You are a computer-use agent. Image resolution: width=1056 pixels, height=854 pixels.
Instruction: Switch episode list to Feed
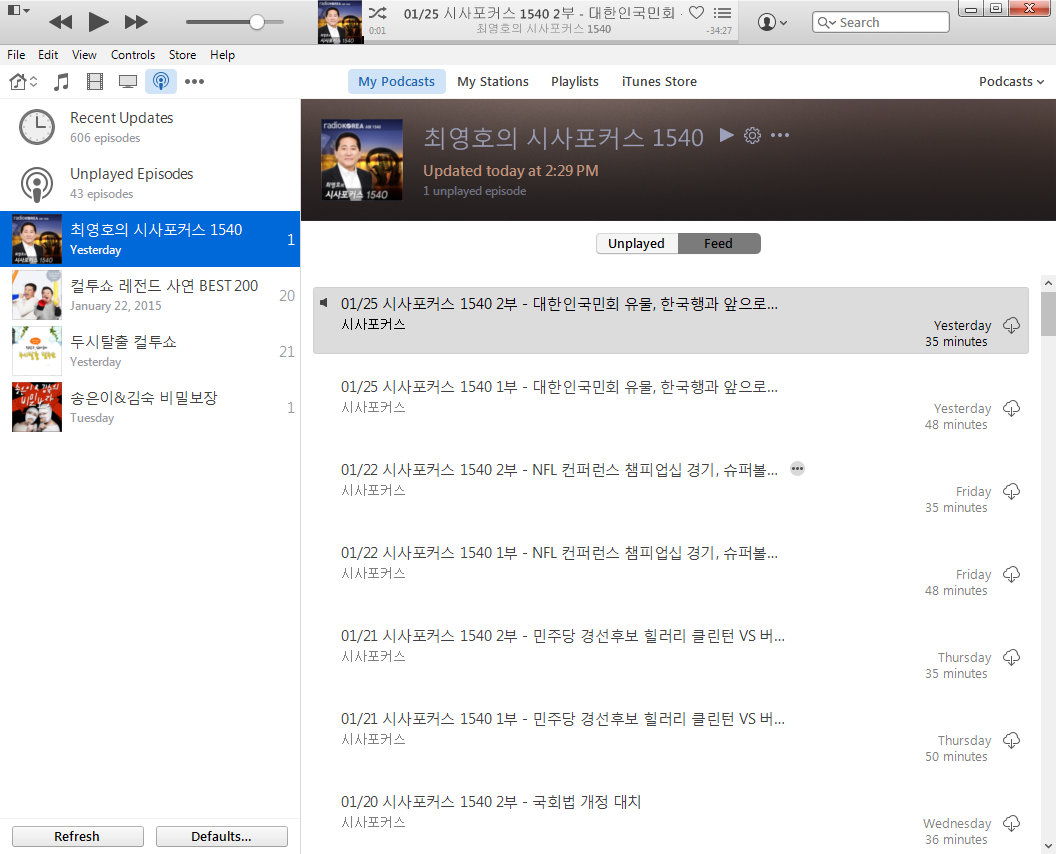pyautogui.click(x=719, y=244)
